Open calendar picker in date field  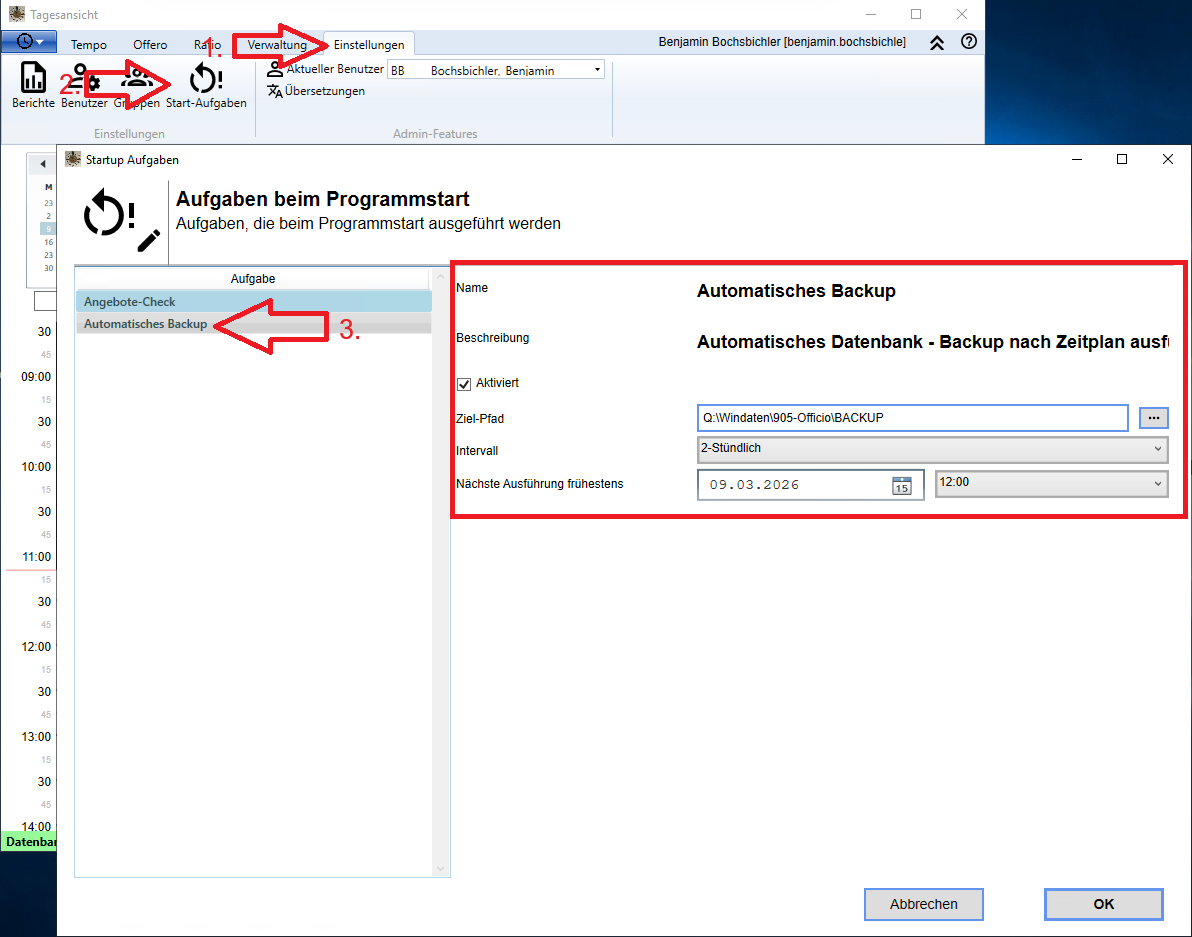pyautogui.click(x=901, y=485)
